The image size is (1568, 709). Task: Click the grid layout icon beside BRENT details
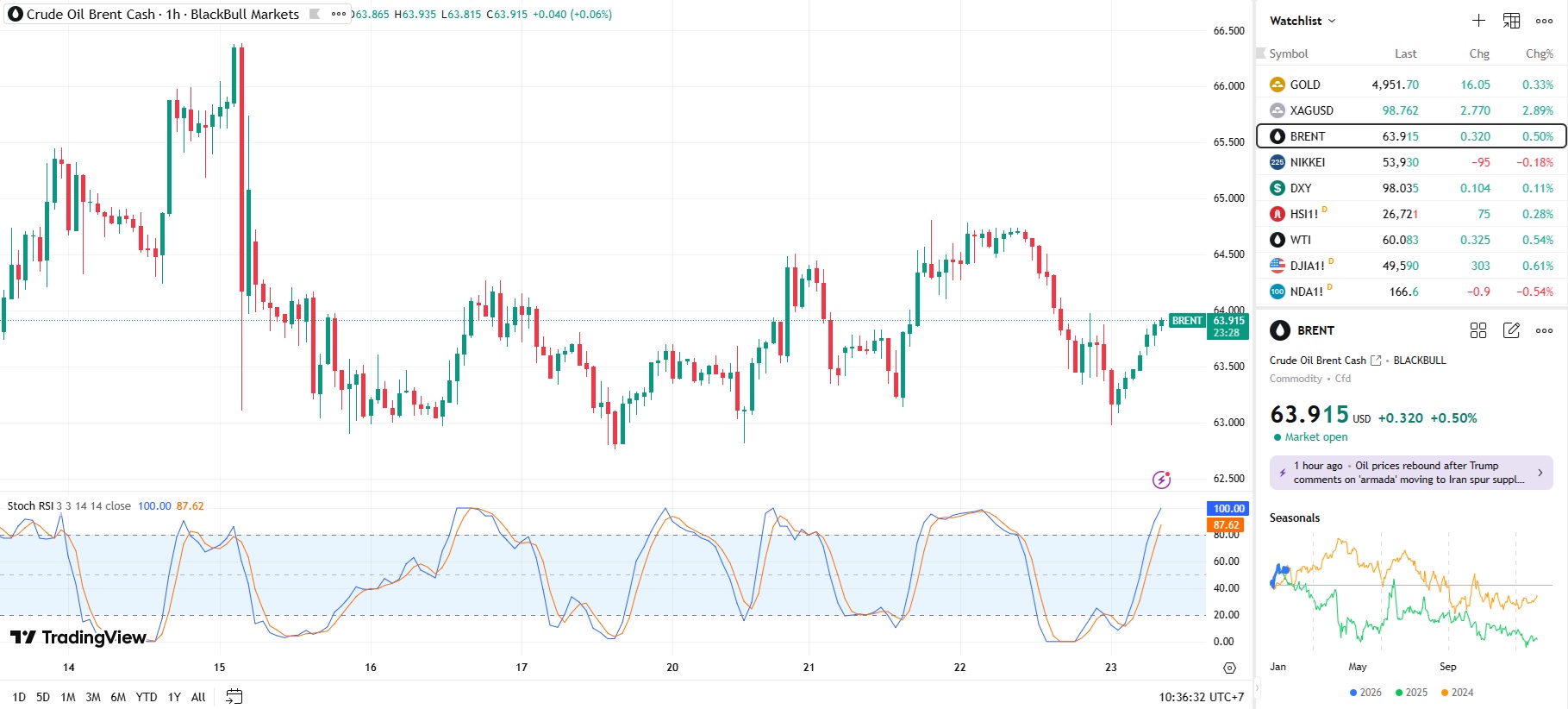[1478, 330]
